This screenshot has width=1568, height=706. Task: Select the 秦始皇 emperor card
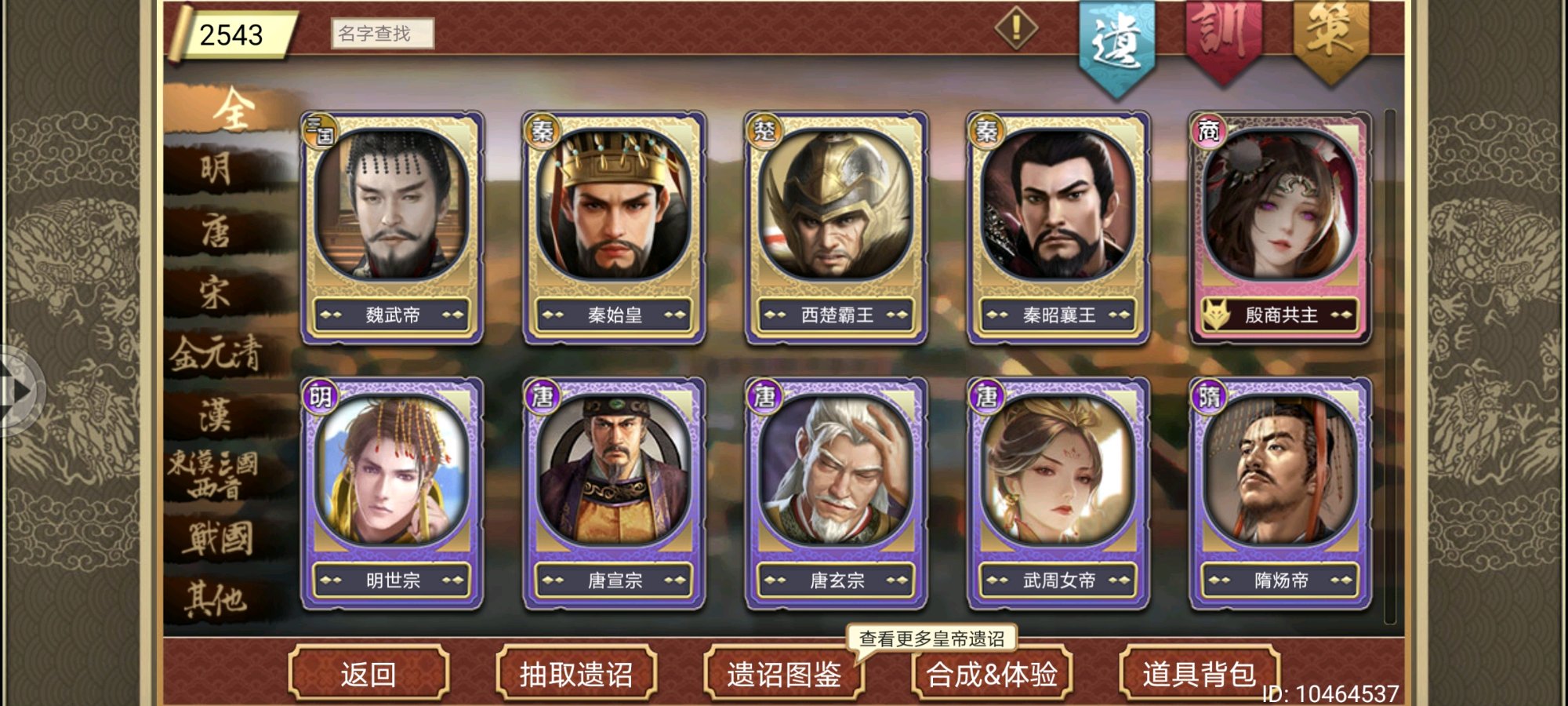614,227
